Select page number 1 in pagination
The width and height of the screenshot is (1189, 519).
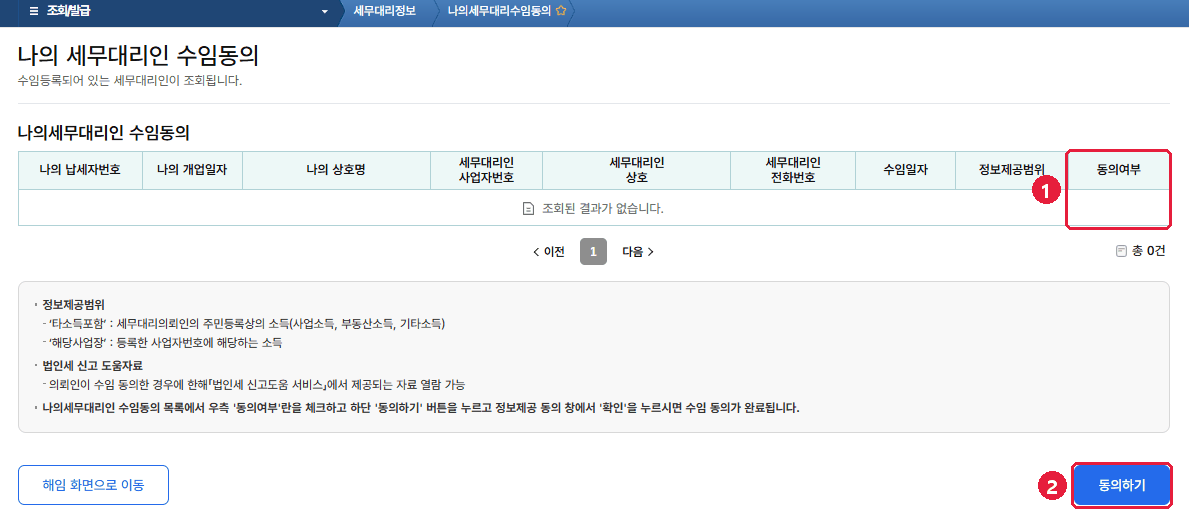[593, 252]
